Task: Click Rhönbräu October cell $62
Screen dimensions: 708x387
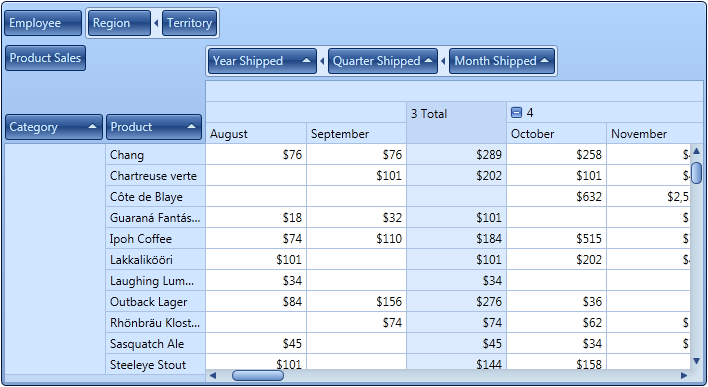Action: [x=556, y=323]
